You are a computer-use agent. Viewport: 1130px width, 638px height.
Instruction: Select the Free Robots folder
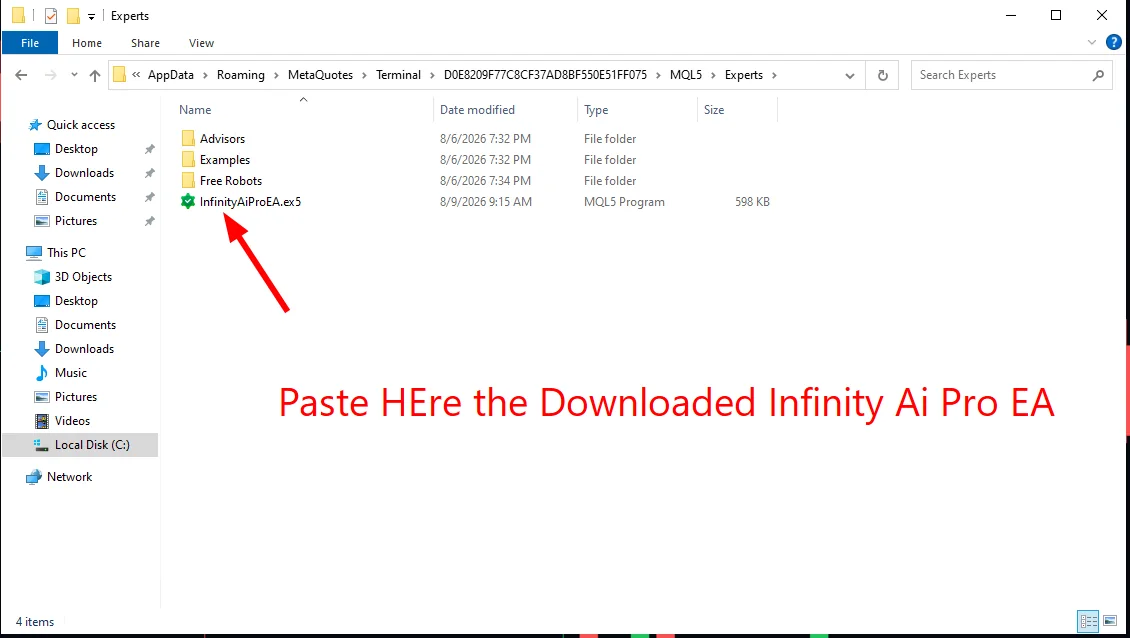pos(231,180)
